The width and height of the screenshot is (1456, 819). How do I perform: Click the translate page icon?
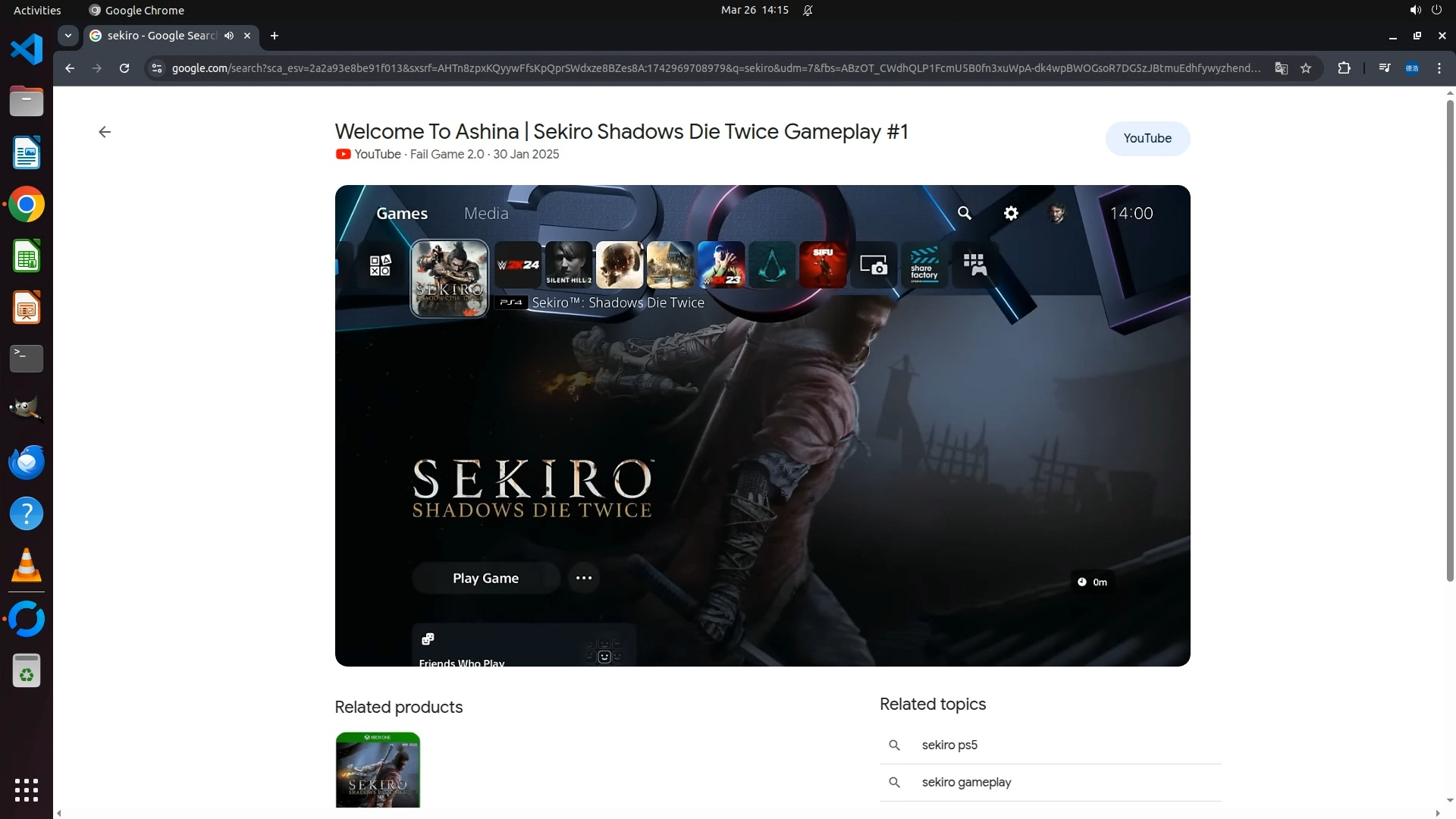click(1281, 68)
